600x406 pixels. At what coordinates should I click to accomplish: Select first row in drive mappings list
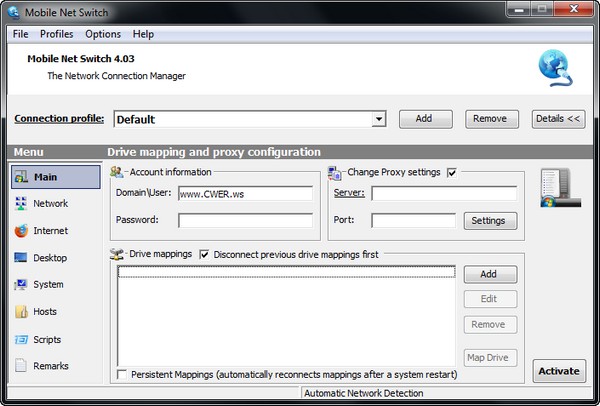coord(286,272)
